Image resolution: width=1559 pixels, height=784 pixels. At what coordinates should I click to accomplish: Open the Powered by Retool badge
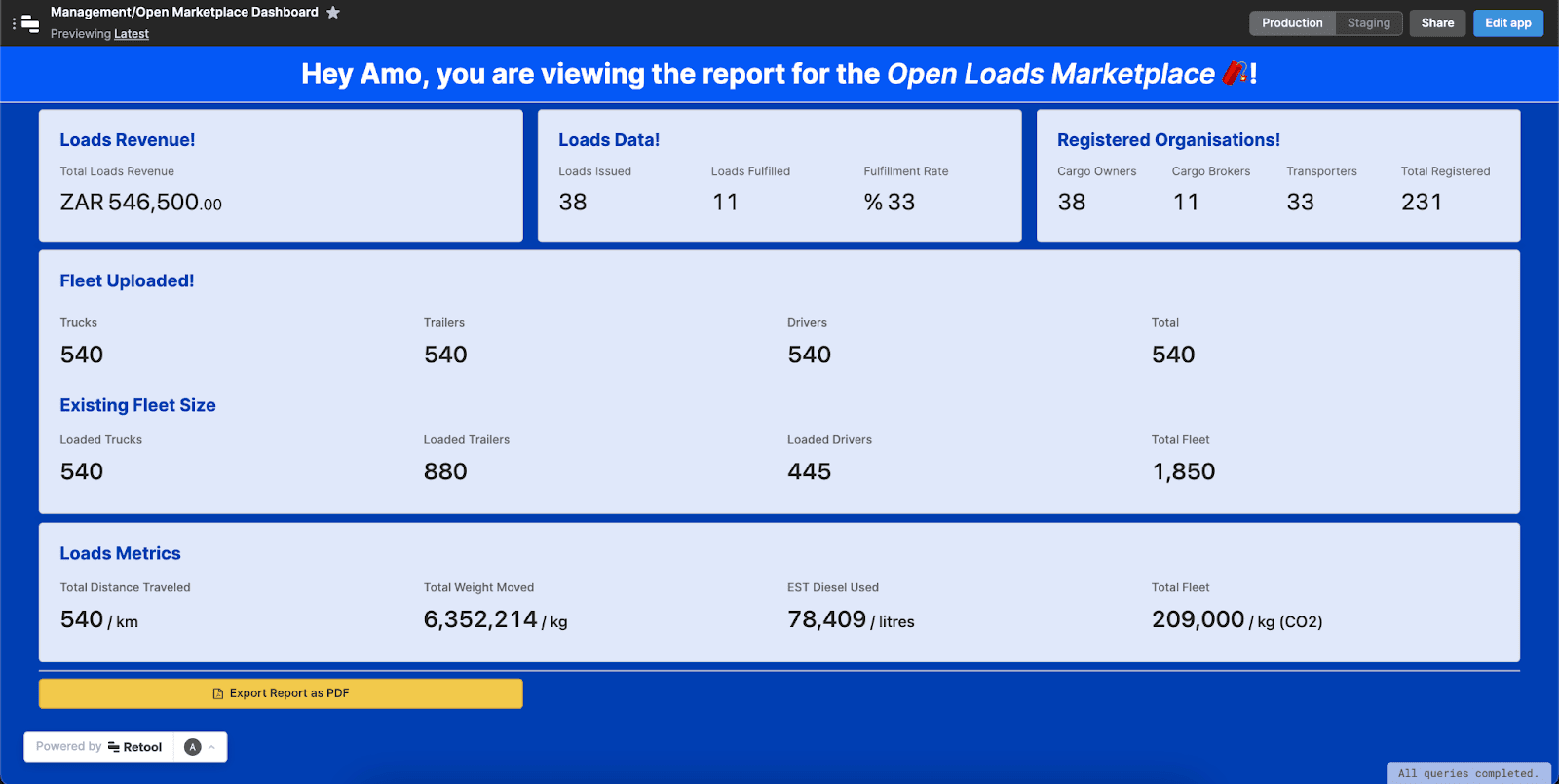(x=99, y=747)
